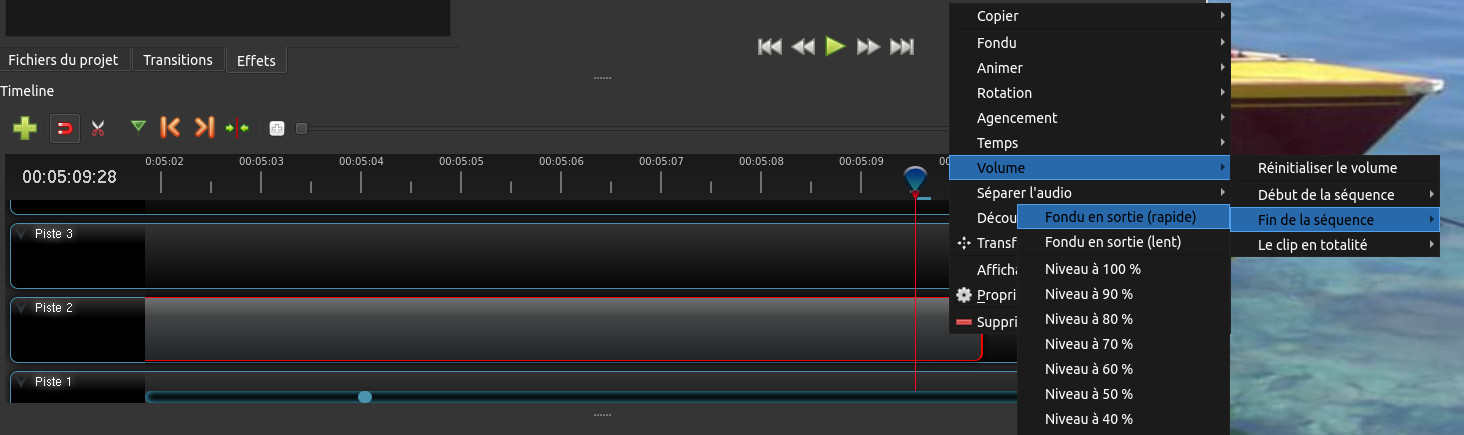Jump to the next marker
Viewport: 1464px width, 435px height.
[204, 127]
